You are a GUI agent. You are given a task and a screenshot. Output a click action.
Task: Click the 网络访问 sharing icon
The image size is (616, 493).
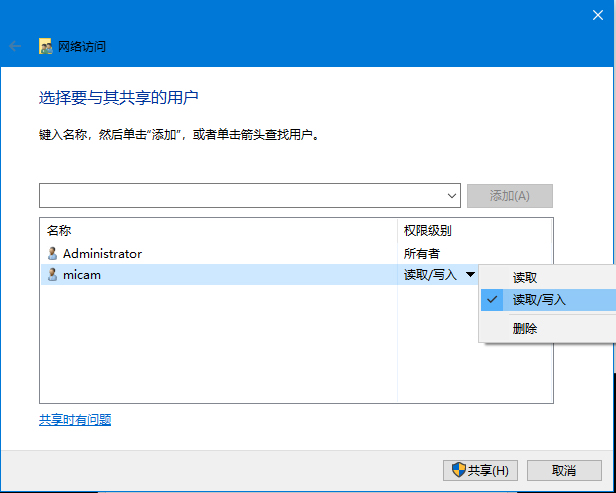(46, 46)
